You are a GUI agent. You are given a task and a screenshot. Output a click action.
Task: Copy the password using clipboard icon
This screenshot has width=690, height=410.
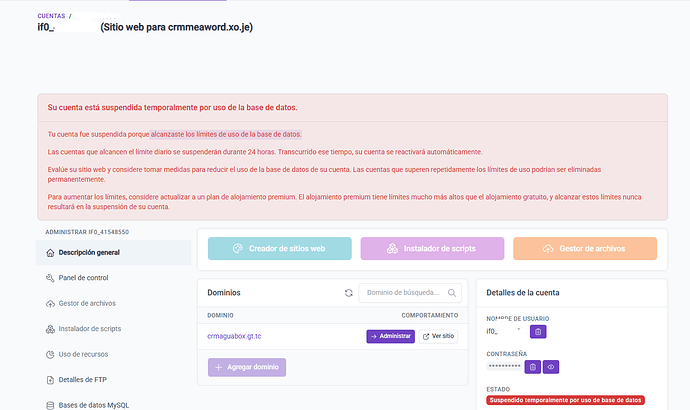(532, 367)
